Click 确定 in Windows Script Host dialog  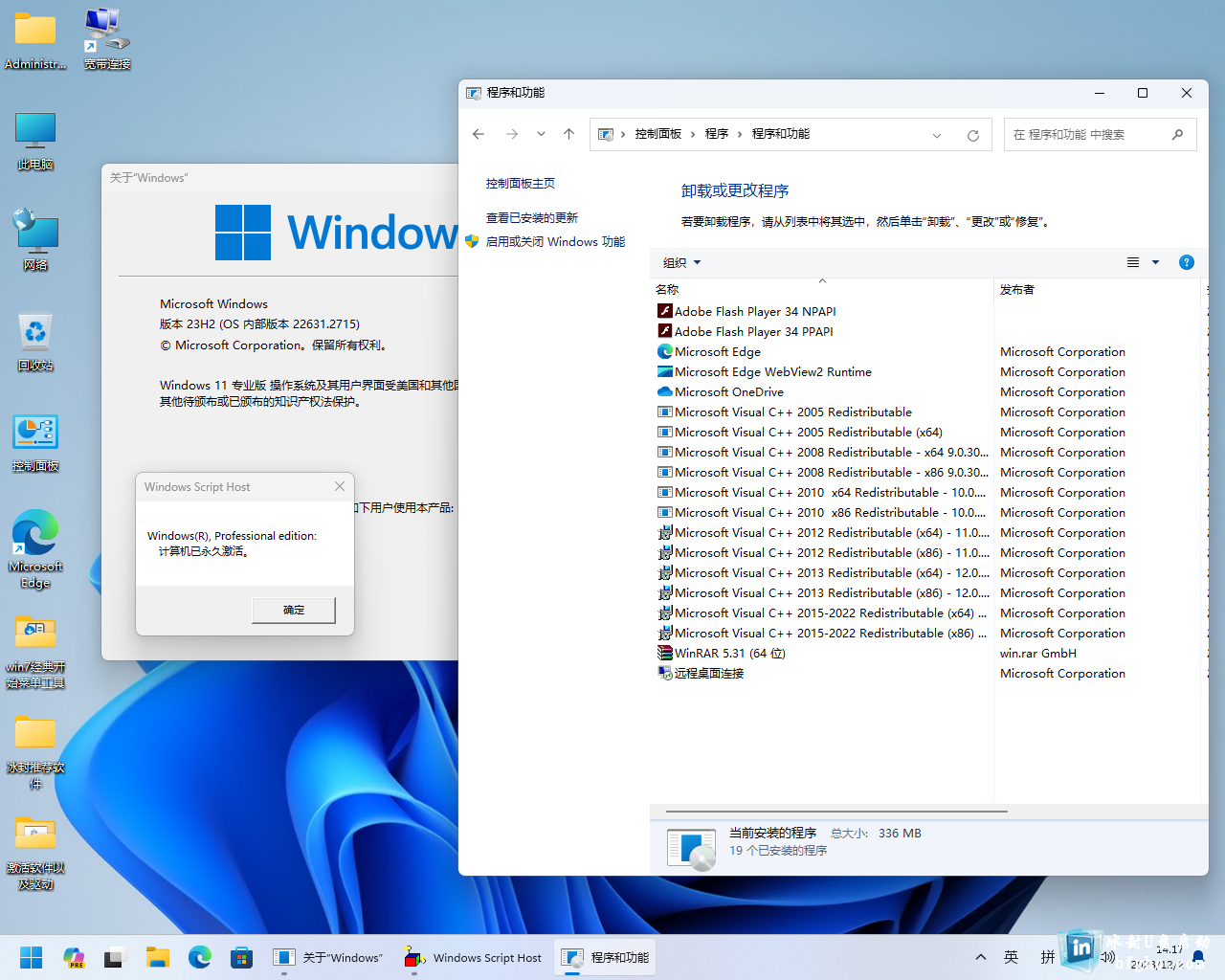click(294, 610)
